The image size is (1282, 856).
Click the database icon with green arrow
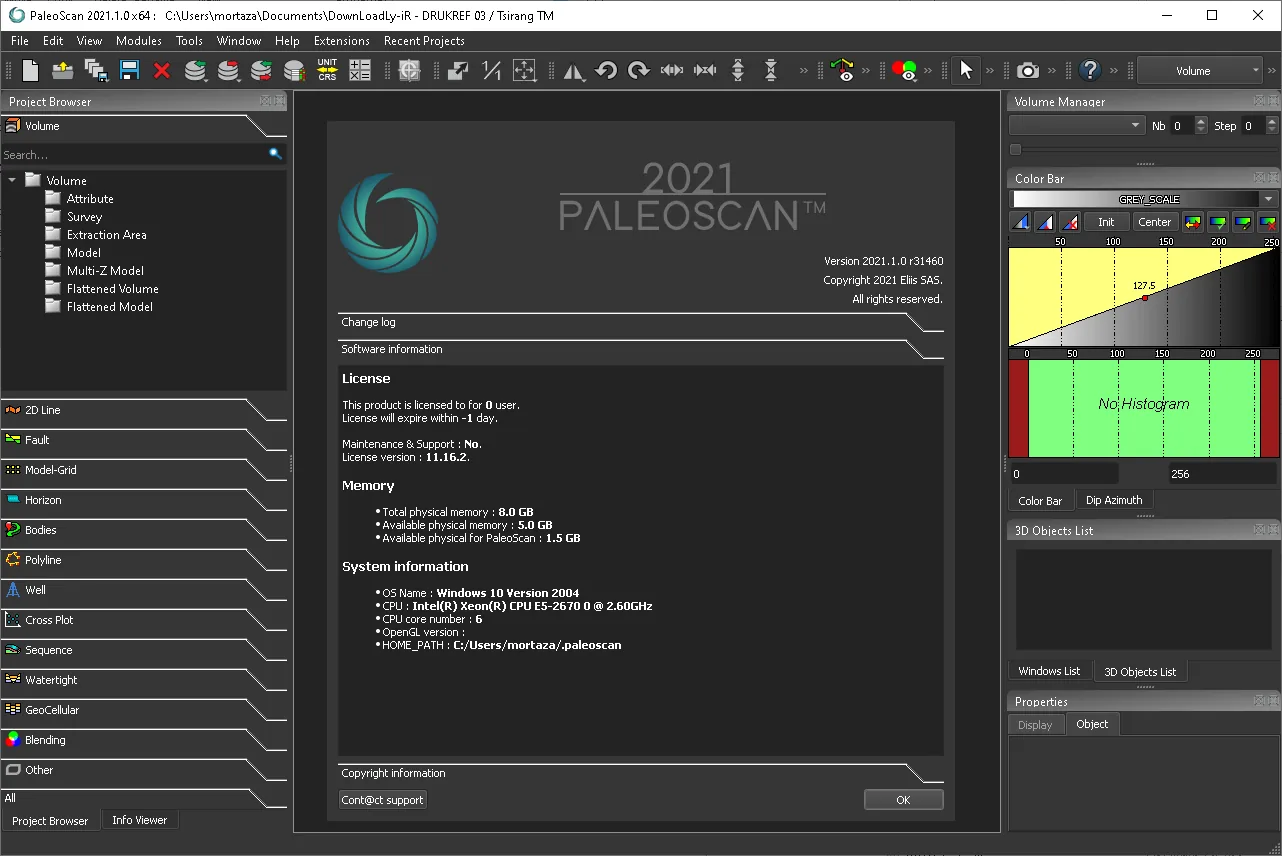[x=195, y=70]
